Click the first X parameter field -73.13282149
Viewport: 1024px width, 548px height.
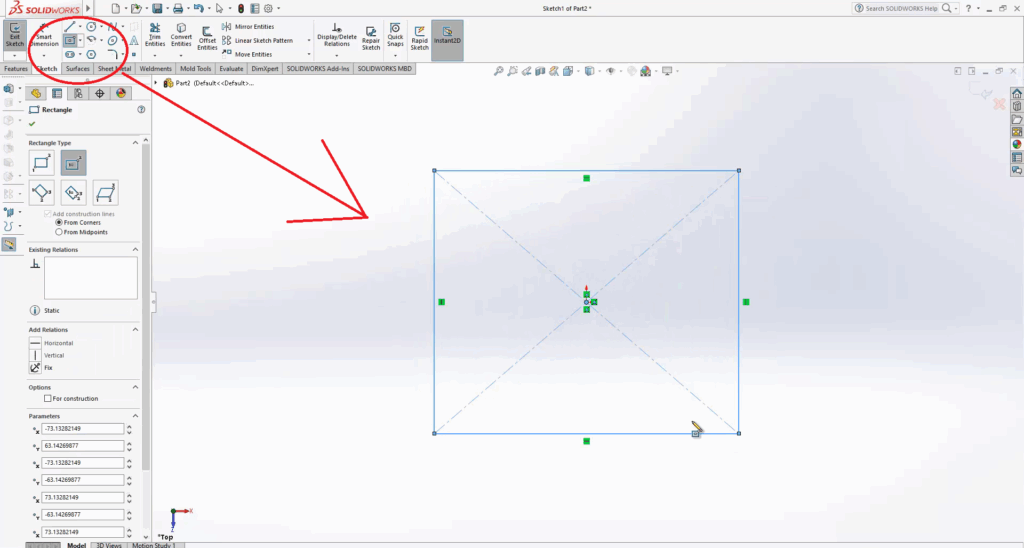click(82, 428)
